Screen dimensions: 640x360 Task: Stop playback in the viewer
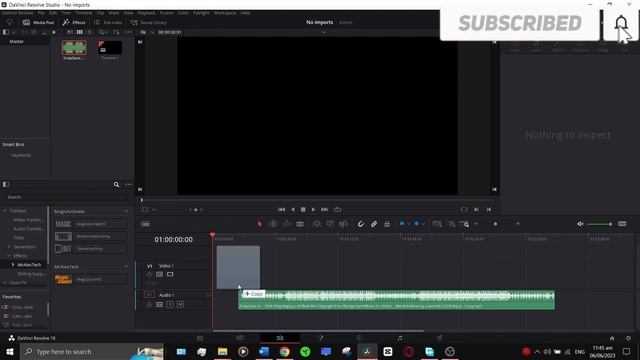pyautogui.click(x=303, y=209)
